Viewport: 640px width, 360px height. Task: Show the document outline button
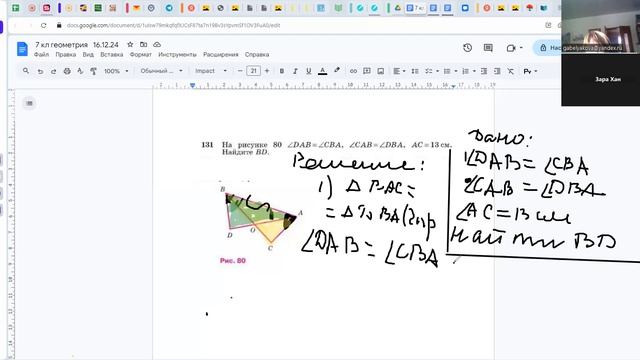tap(29, 103)
